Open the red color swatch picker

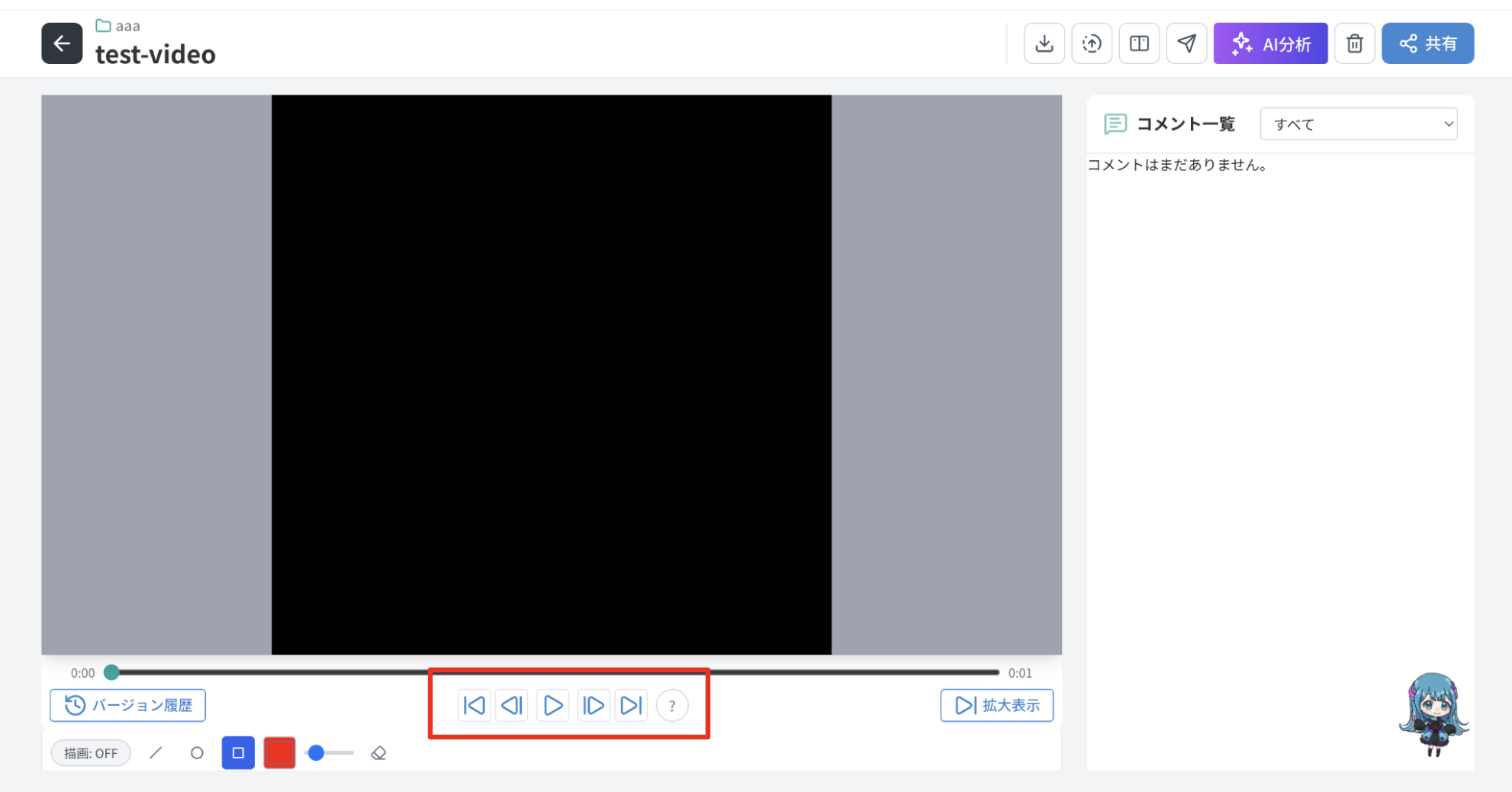[x=279, y=753]
